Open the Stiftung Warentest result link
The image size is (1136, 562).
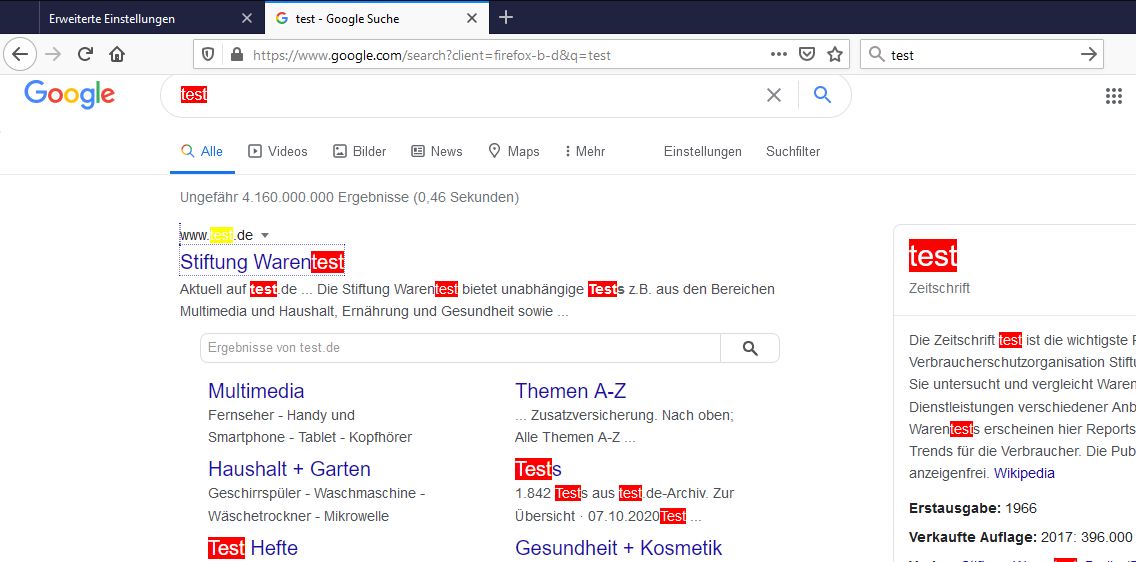click(x=262, y=263)
